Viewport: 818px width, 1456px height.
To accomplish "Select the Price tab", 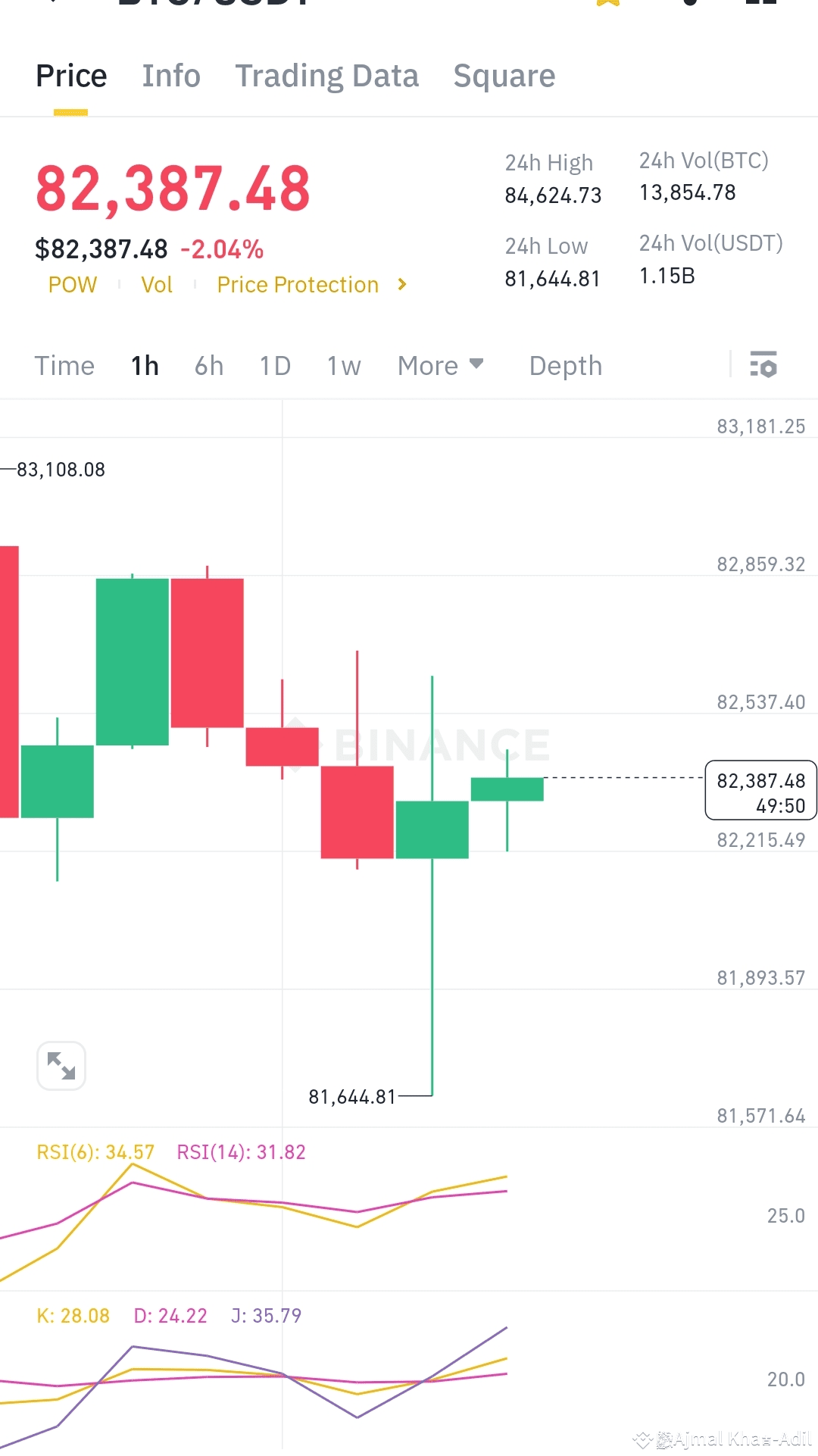I will coord(71,76).
